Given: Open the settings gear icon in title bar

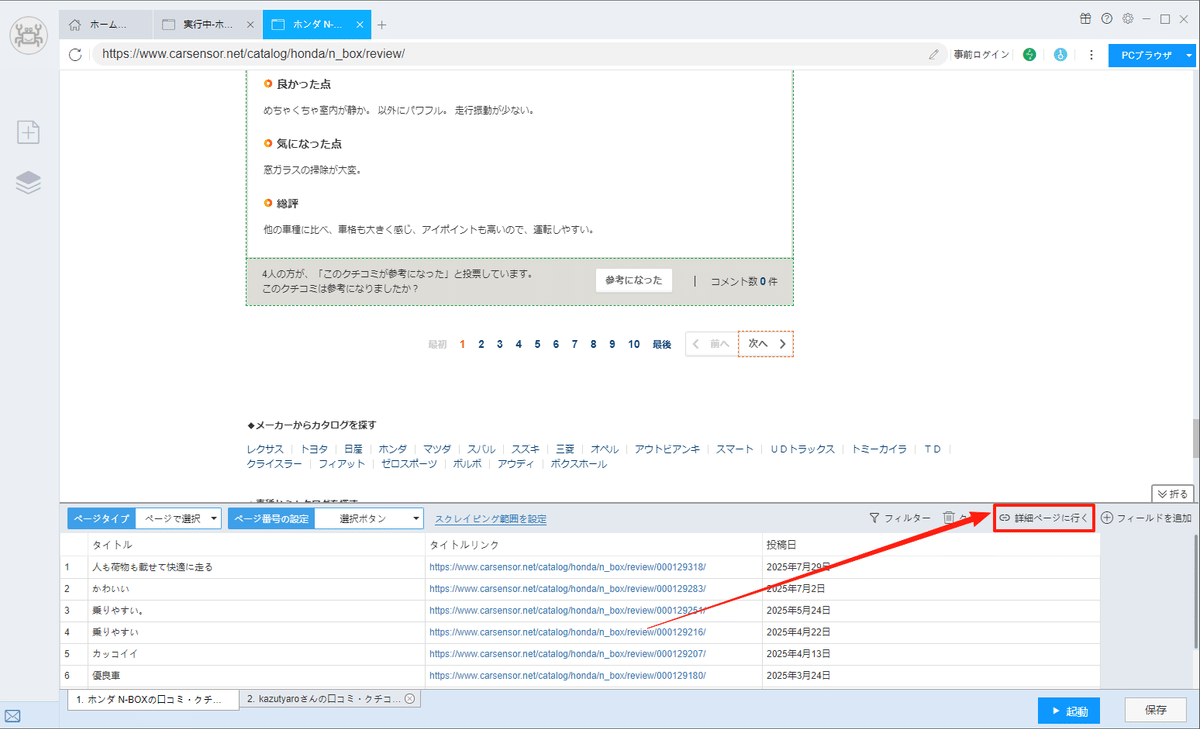Looking at the screenshot, I should pos(1128,19).
